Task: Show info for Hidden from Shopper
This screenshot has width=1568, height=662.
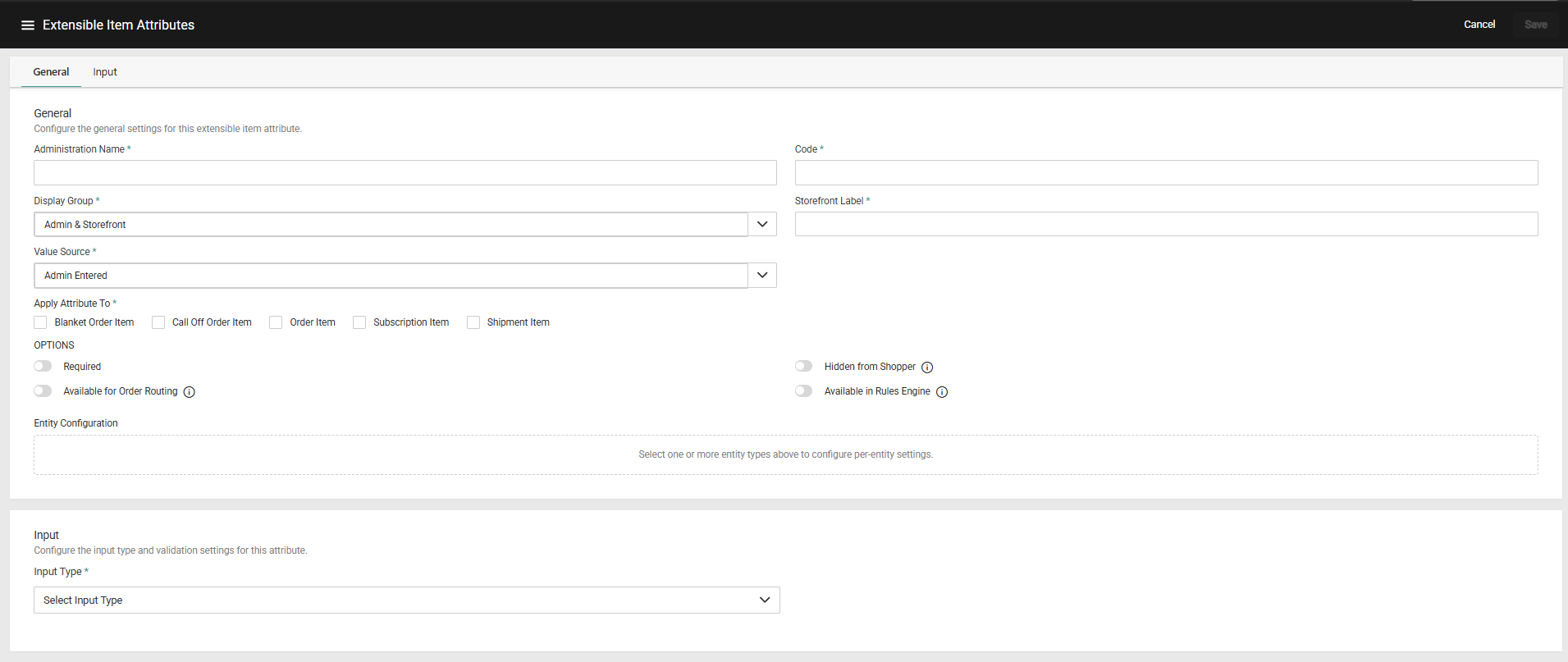Action: pyautogui.click(x=927, y=368)
